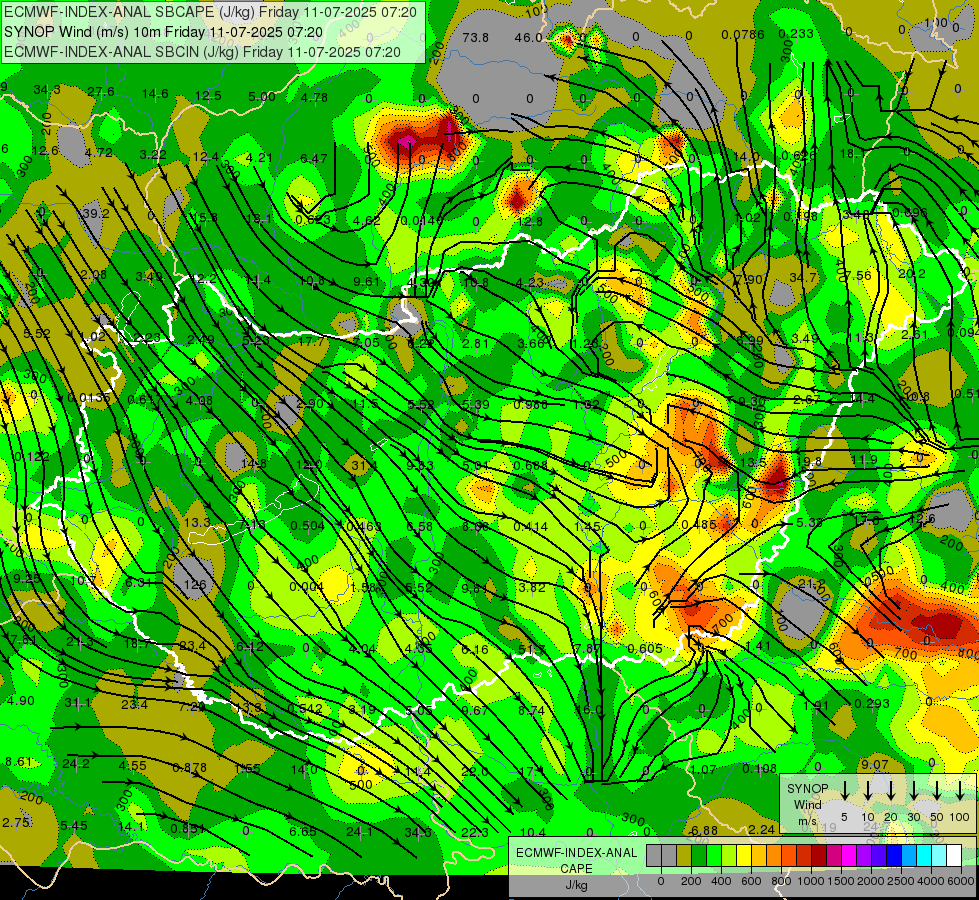Click the 4.72 value at upper left
Viewport: 979px width, 900px height.
coord(98,152)
